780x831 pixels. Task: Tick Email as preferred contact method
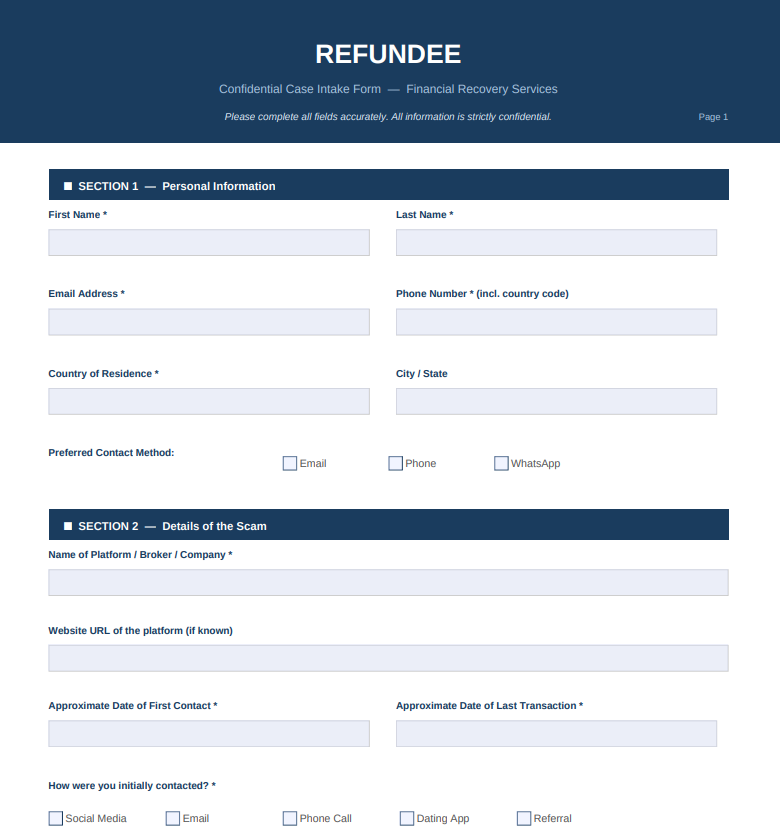(x=290, y=463)
